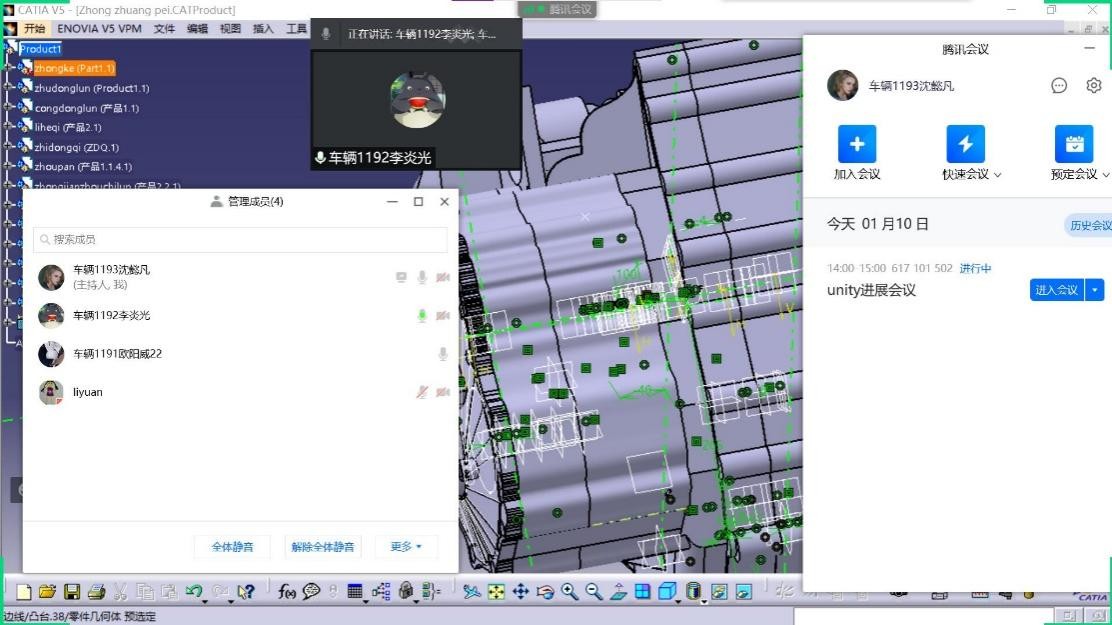Click the Formula f(x) icon
The image size is (1112, 625).
[x=287, y=592]
